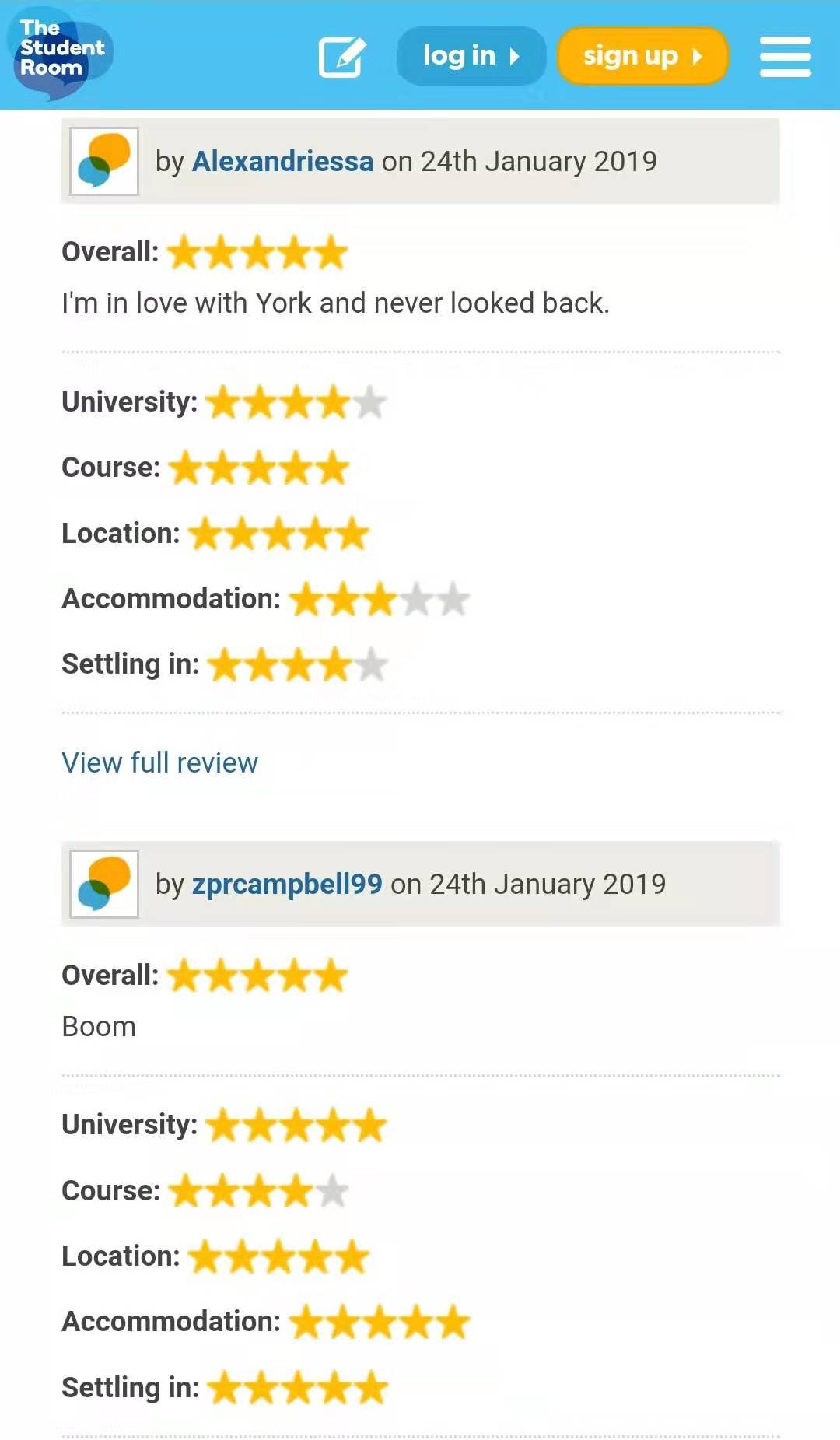
Task: Click Alexandriessa's Location star rating
Action: (x=278, y=534)
